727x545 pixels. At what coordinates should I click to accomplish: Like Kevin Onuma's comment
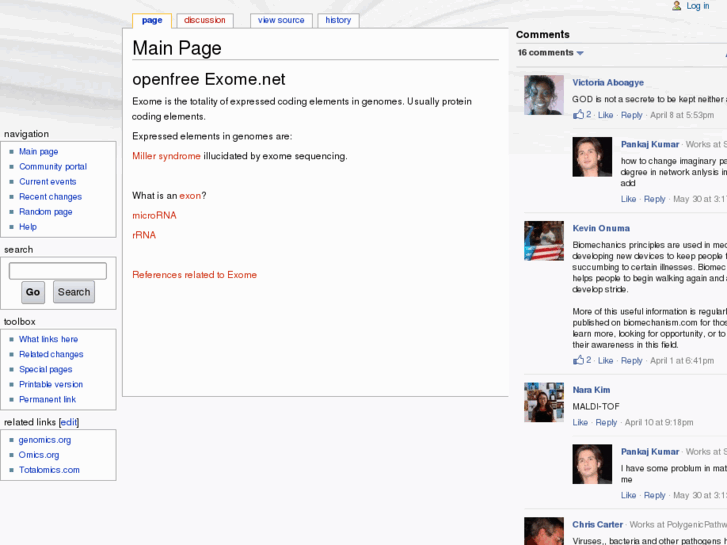point(605,360)
